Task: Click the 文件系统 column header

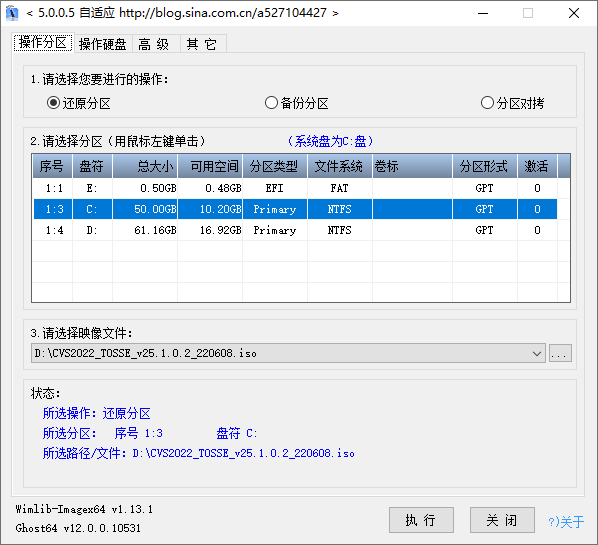Action: click(x=339, y=166)
